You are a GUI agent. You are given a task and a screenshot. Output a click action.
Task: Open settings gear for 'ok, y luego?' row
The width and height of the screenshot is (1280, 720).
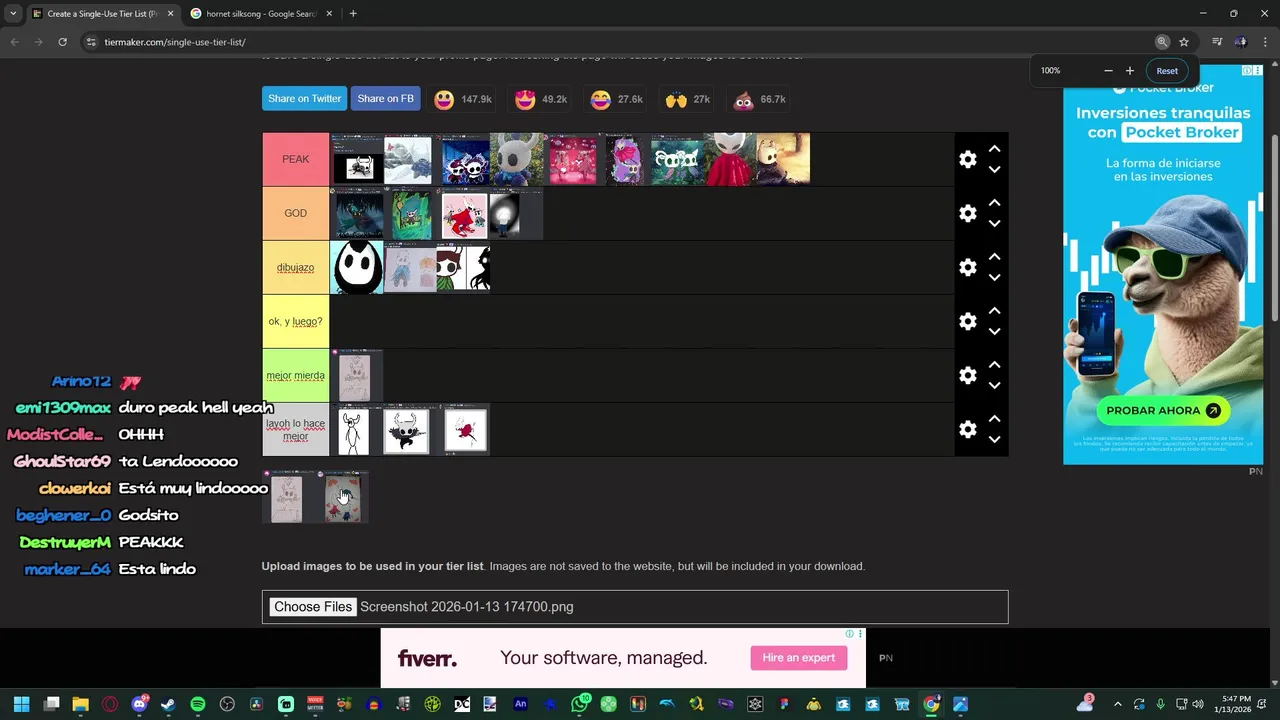click(967, 321)
